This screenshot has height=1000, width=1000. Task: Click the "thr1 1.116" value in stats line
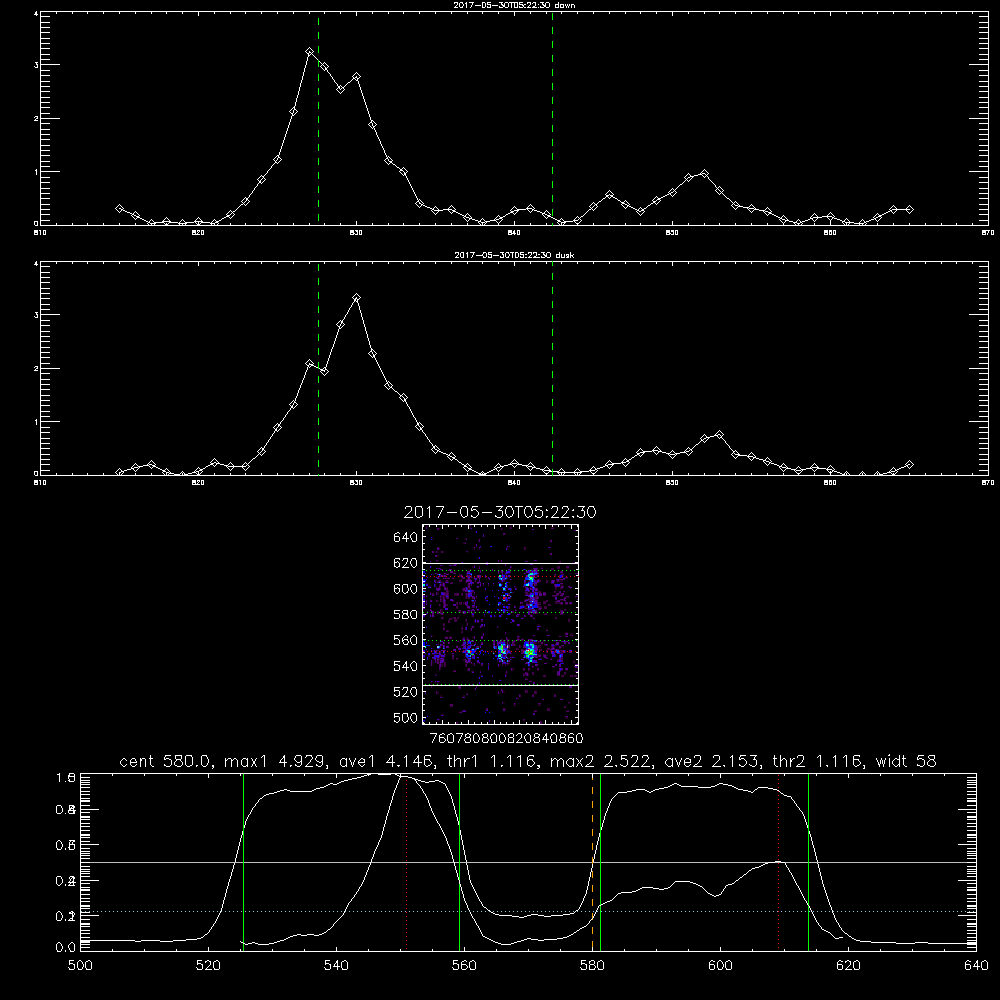[491, 761]
